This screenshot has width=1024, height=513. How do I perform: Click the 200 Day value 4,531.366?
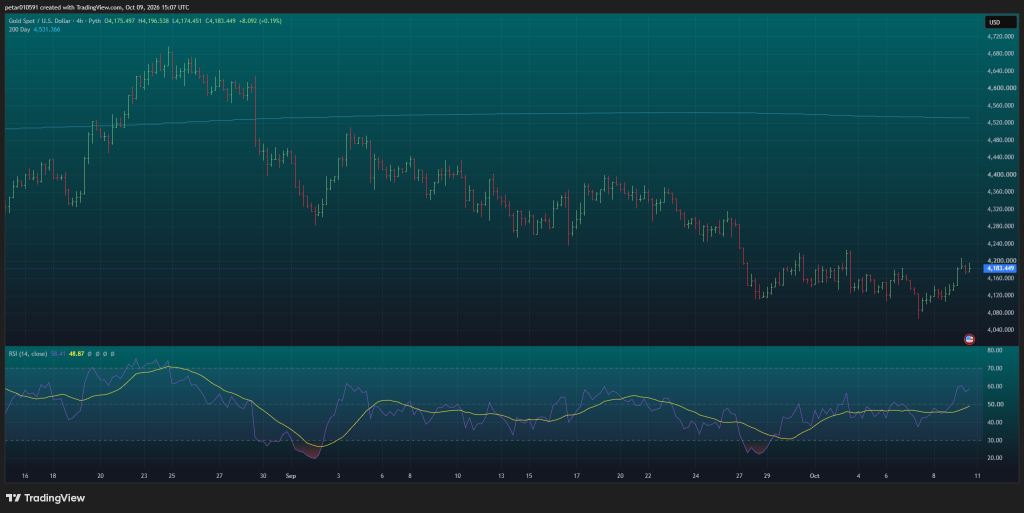coord(47,29)
